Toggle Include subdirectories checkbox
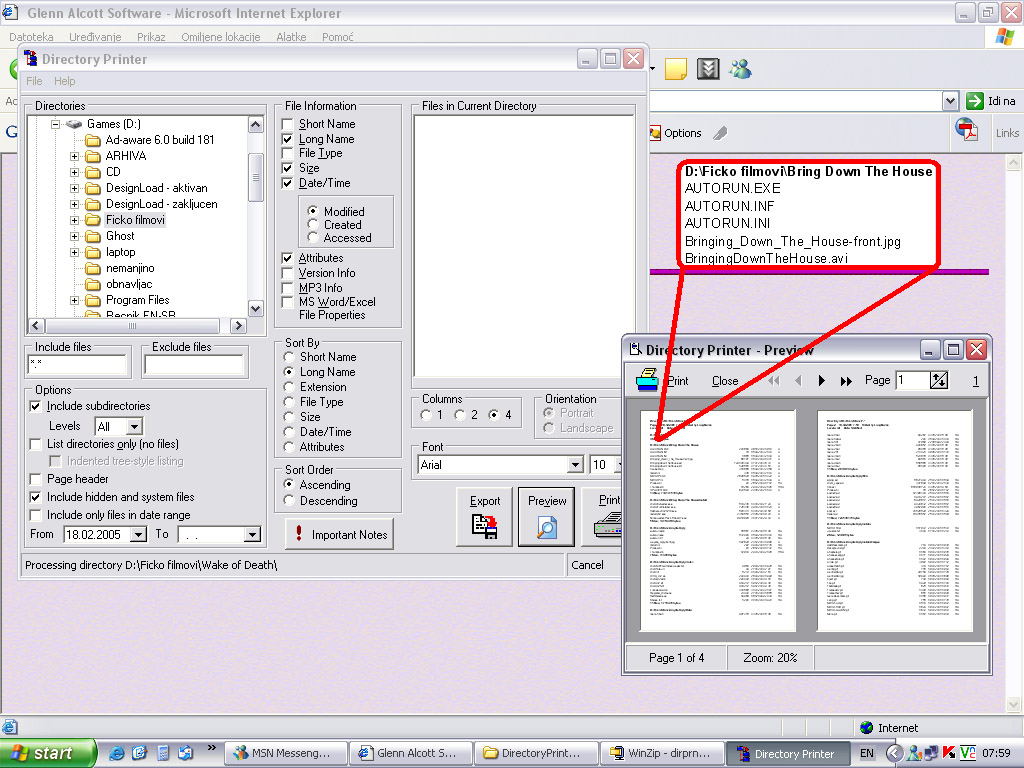 (x=36, y=406)
